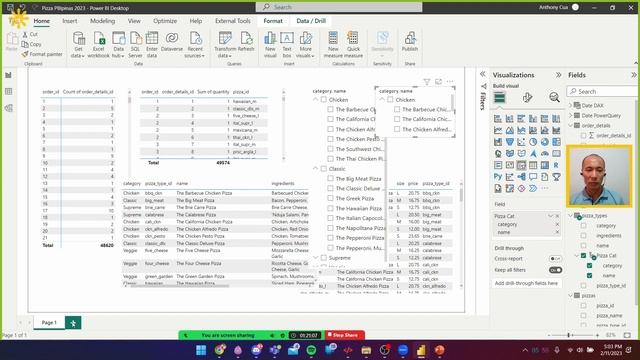Open the Enter data dialog
Image resolution: width=640 pixels, height=360 pixels.
pos(152,45)
